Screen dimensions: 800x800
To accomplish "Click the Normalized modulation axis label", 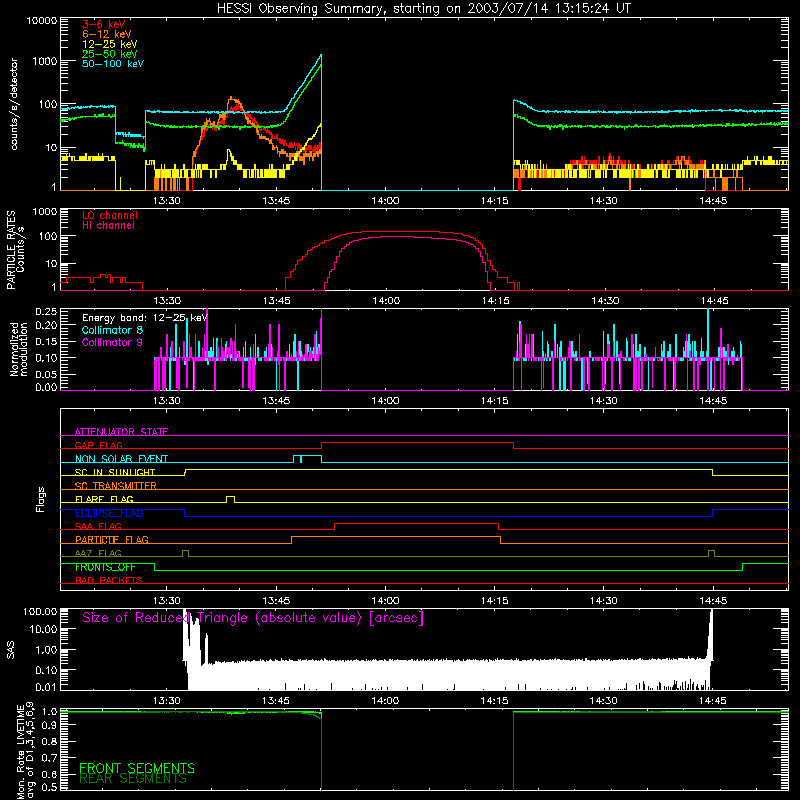I will point(19,349).
